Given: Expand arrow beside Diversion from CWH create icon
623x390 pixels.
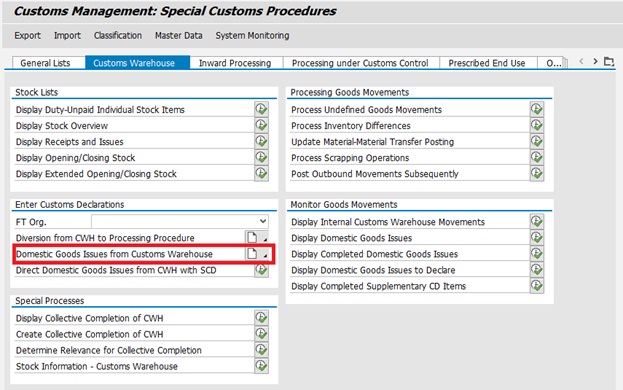Looking at the screenshot, I should pos(265,238).
